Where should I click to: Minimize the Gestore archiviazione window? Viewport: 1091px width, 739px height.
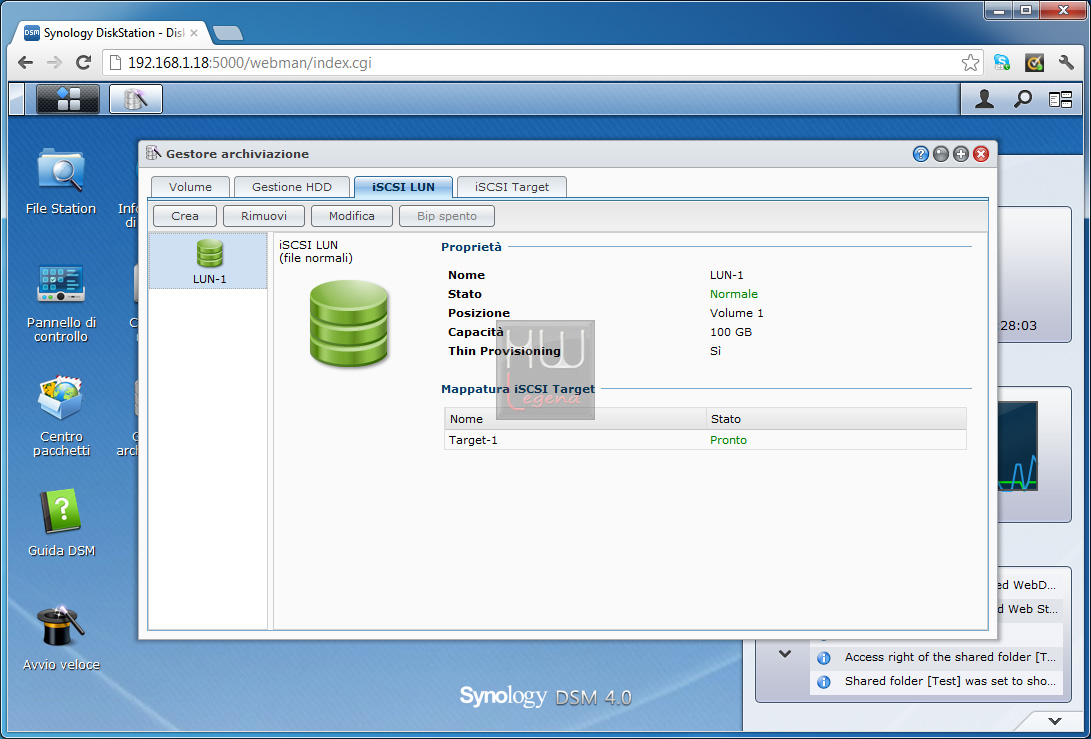[941, 154]
